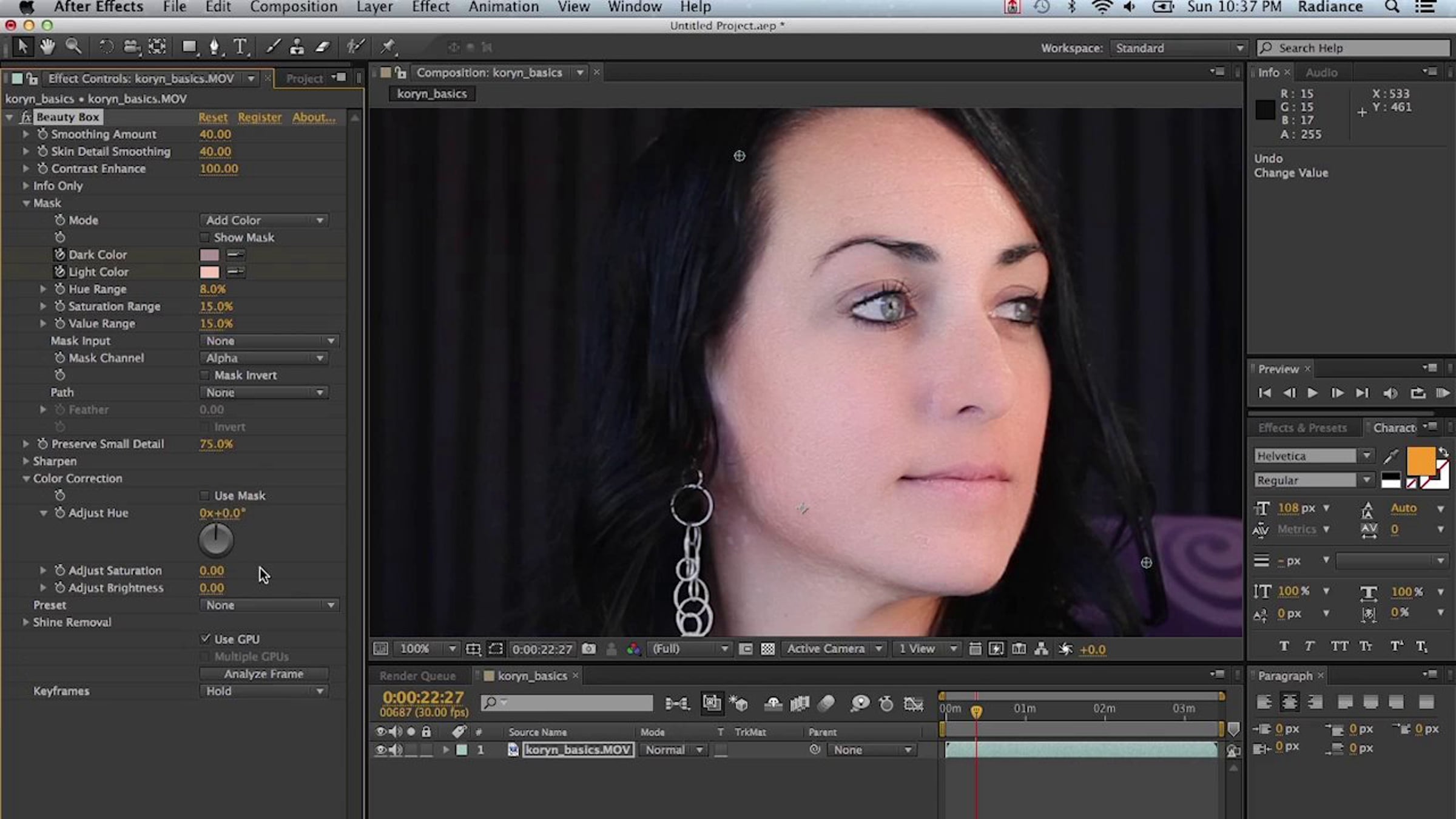Open the Effect menu

pyautogui.click(x=431, y=7)
